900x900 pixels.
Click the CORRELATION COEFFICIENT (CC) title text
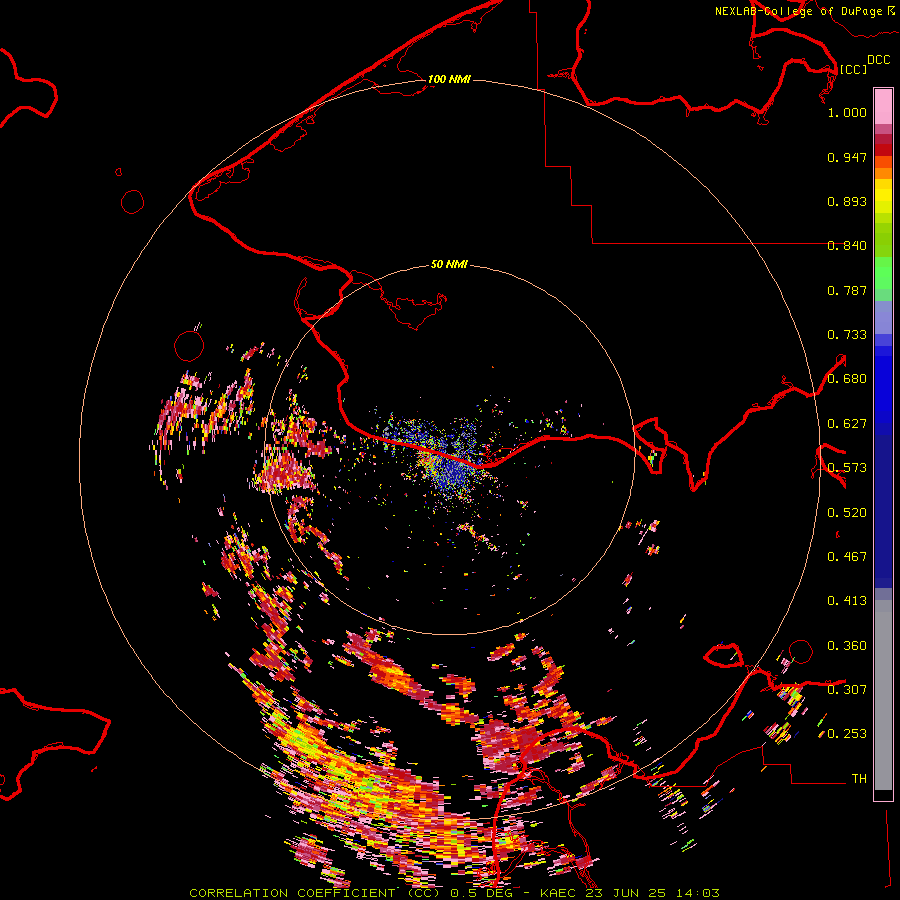pos(315,893)
